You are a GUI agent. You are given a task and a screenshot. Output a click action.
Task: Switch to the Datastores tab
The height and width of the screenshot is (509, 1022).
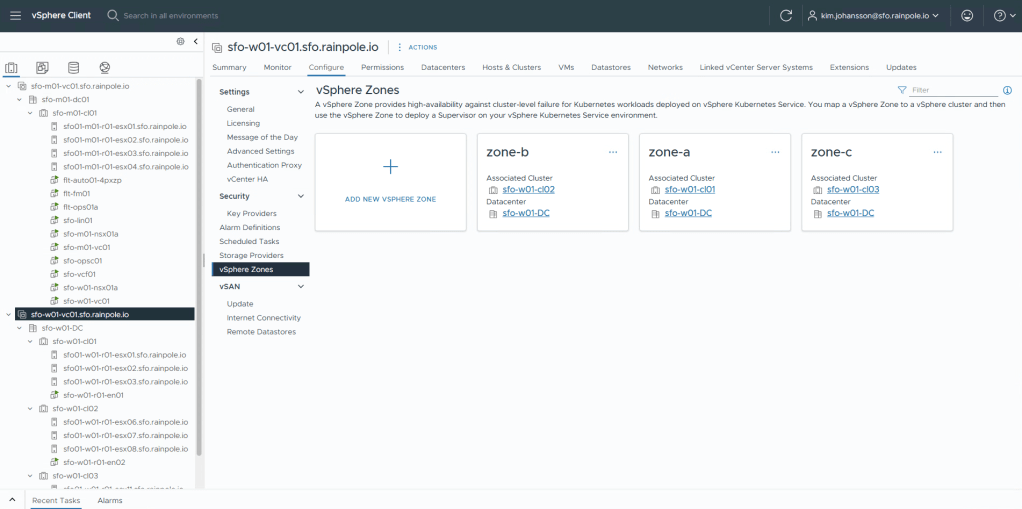[x=610, y=67]
